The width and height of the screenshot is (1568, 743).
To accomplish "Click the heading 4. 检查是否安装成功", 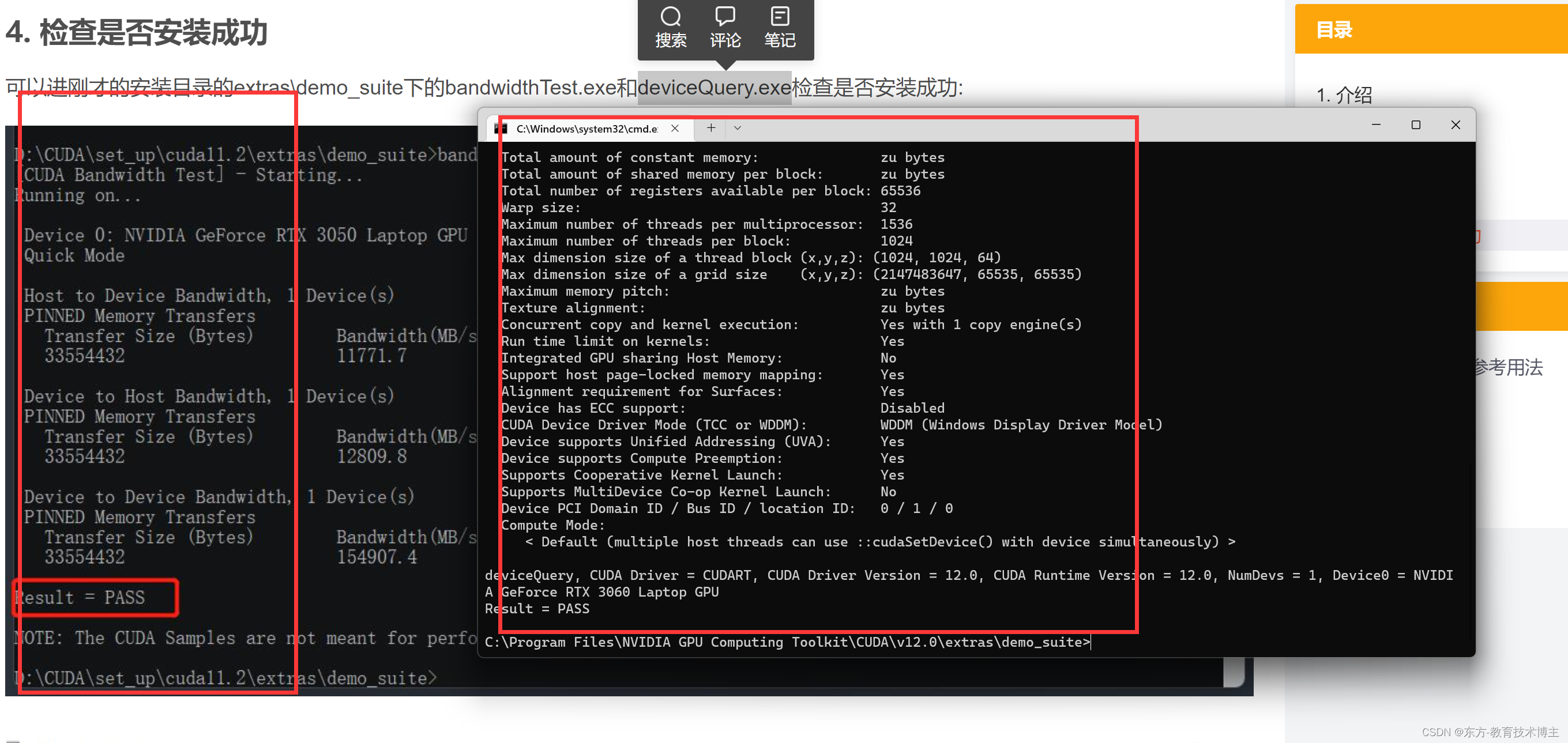I will click(137, 32).
